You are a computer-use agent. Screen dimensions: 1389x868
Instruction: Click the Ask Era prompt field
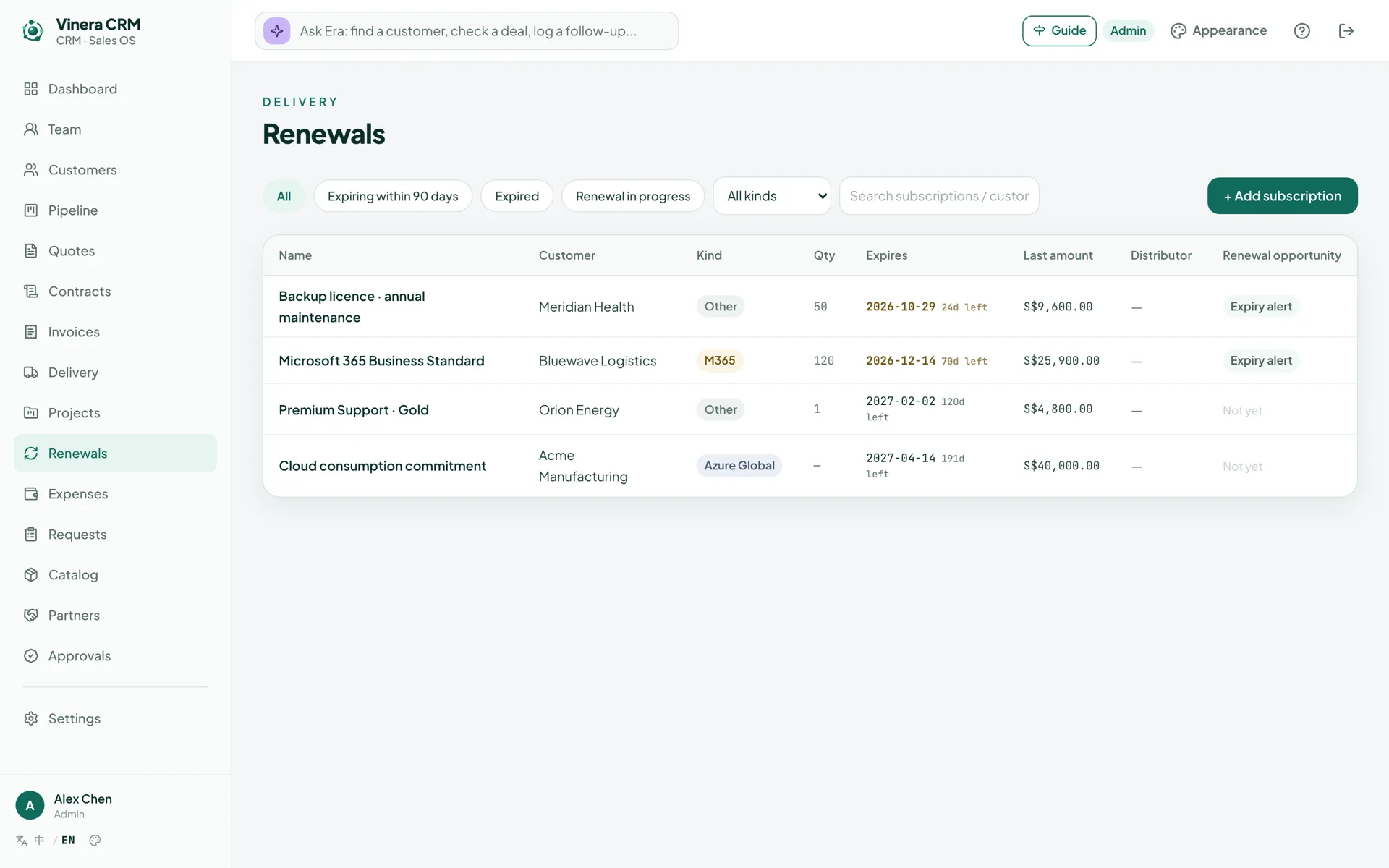[467, 31]
